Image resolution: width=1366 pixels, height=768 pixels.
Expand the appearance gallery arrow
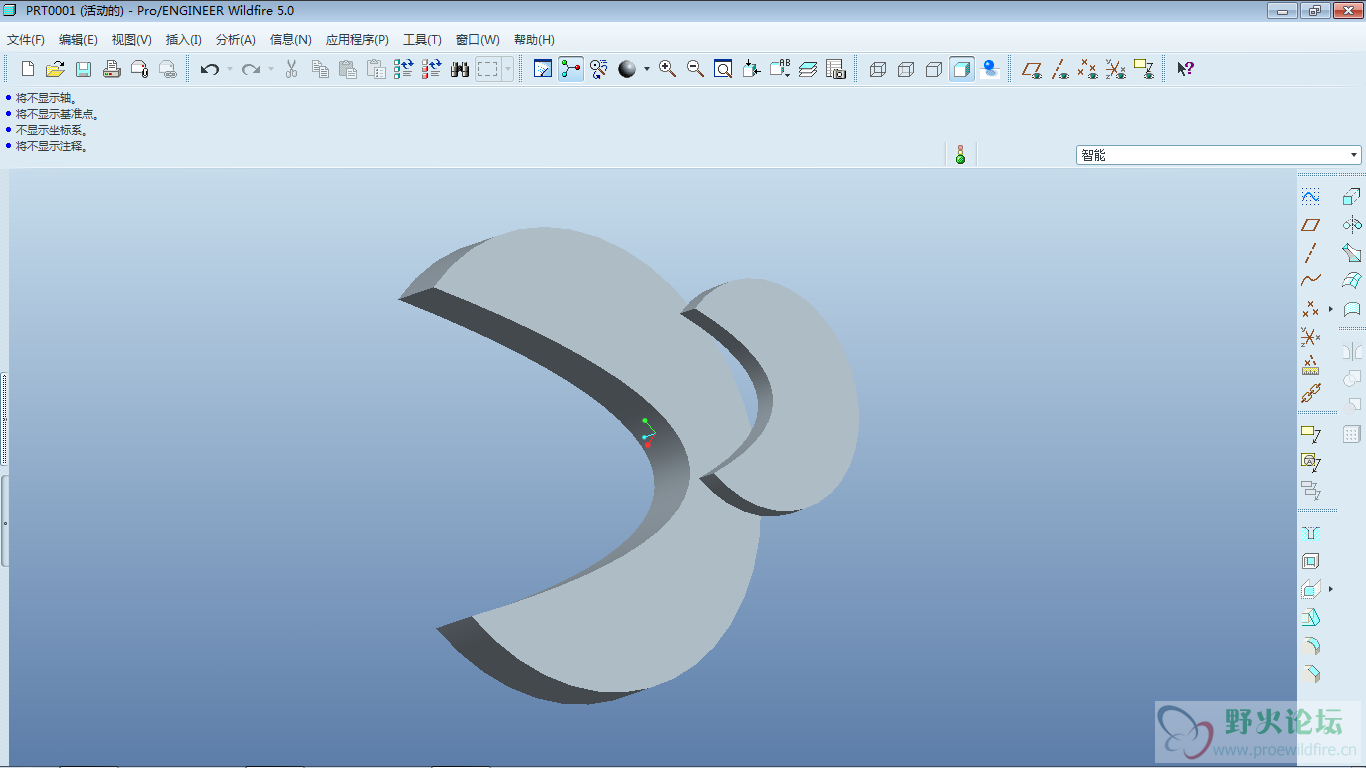click(x=647, y=69)
